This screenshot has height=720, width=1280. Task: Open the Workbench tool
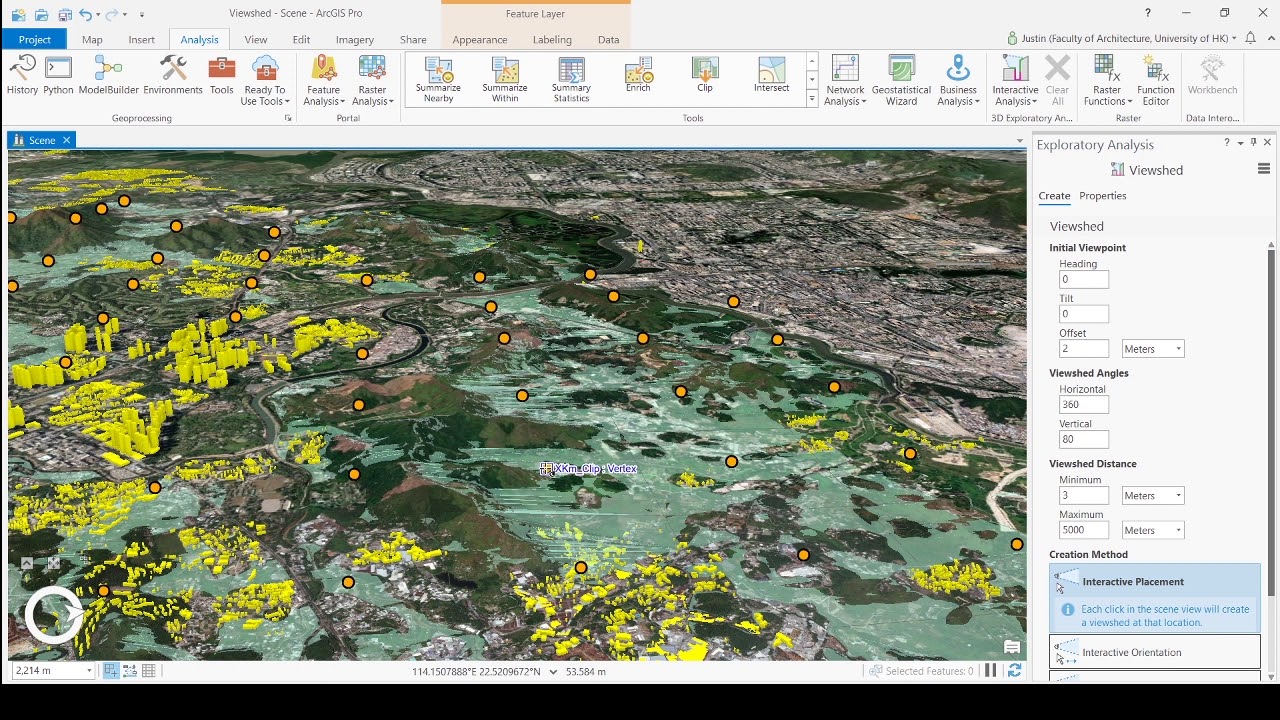(1212, 76)
